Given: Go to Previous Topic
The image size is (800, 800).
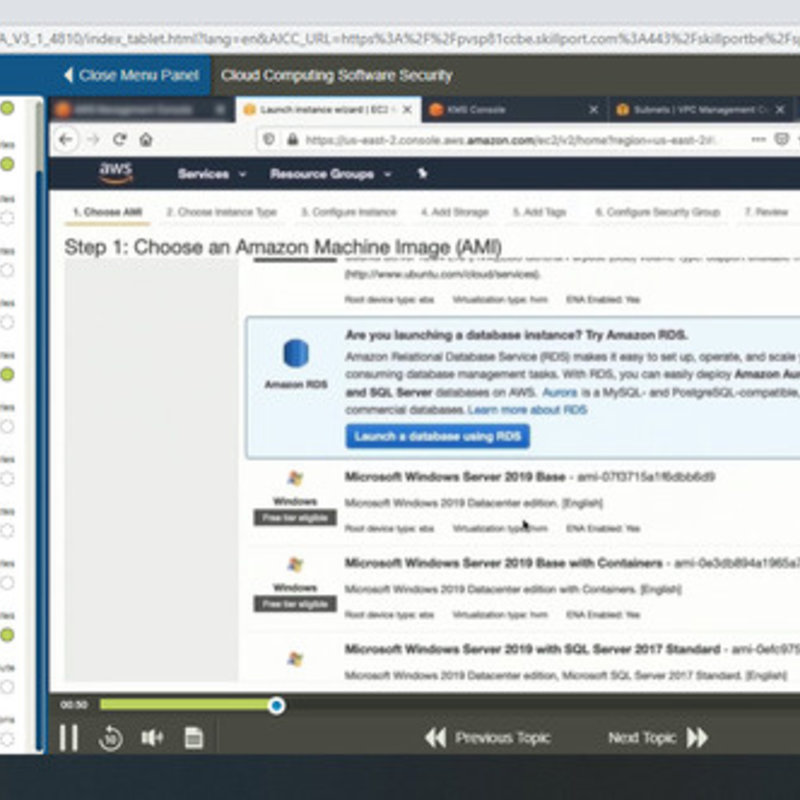Looking at the screenshot, I should click(487, 737).
